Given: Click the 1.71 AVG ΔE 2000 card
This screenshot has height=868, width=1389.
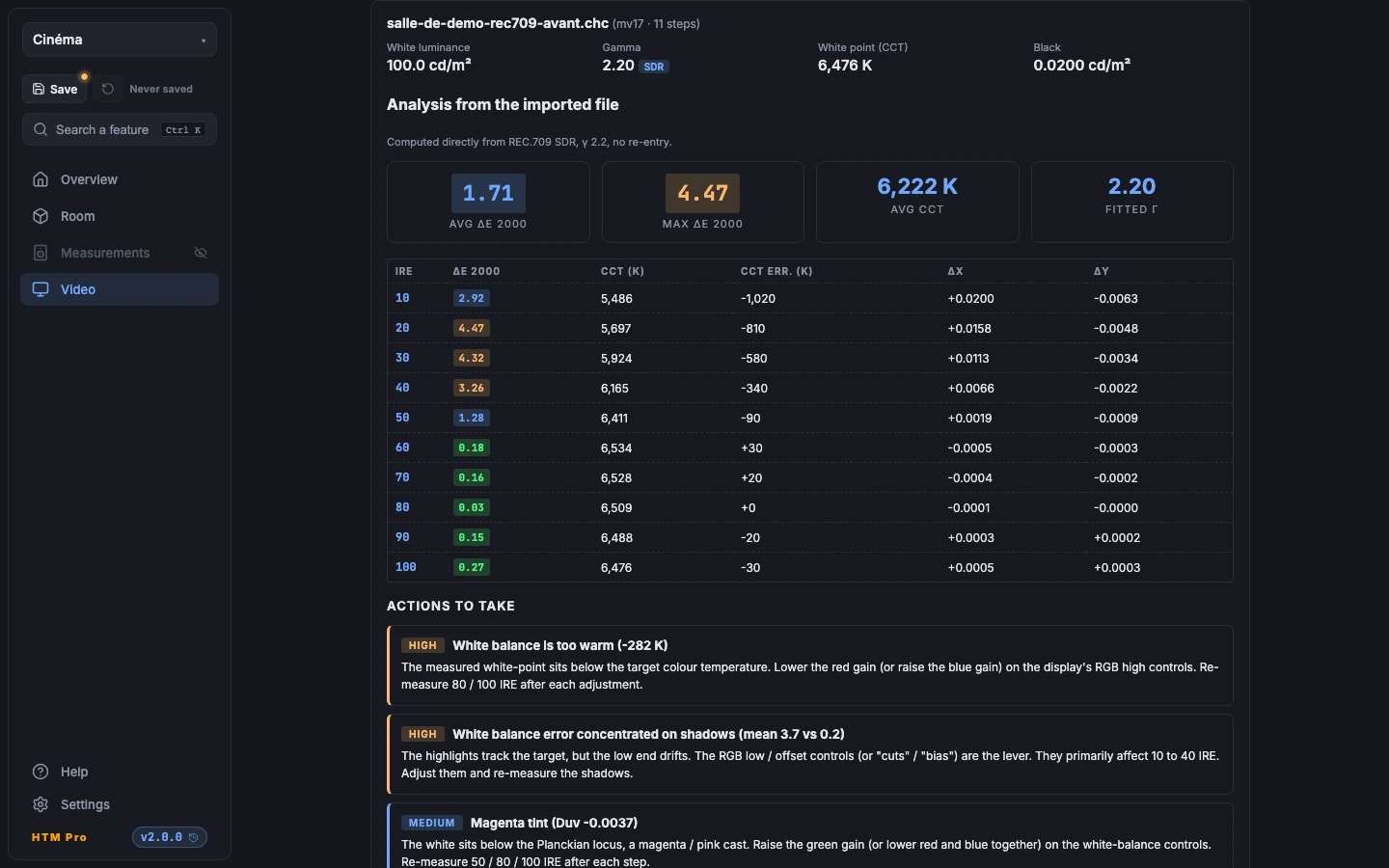Looking at the screenshot, I should point(488,202).
